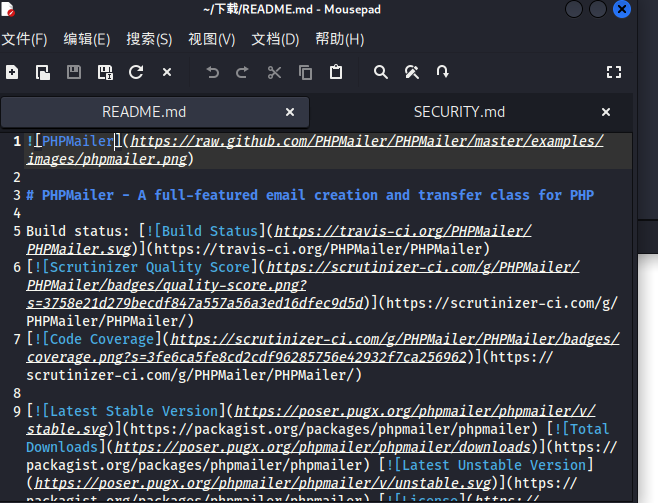Click the poser.pugx.org stable.svg link
Image resolution: width=658 pixels, height=503 pixels.
311,420
